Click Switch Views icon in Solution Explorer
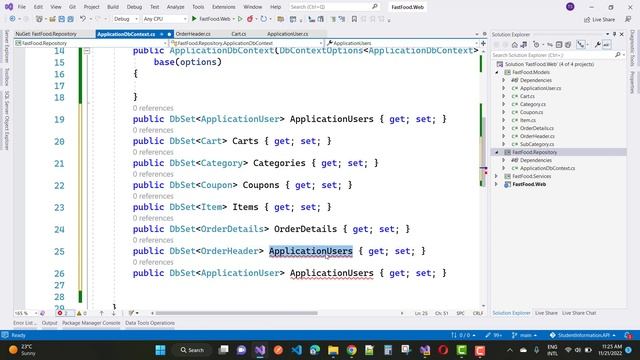This screenshot has width=640, height=360. (x=524, y=44)
